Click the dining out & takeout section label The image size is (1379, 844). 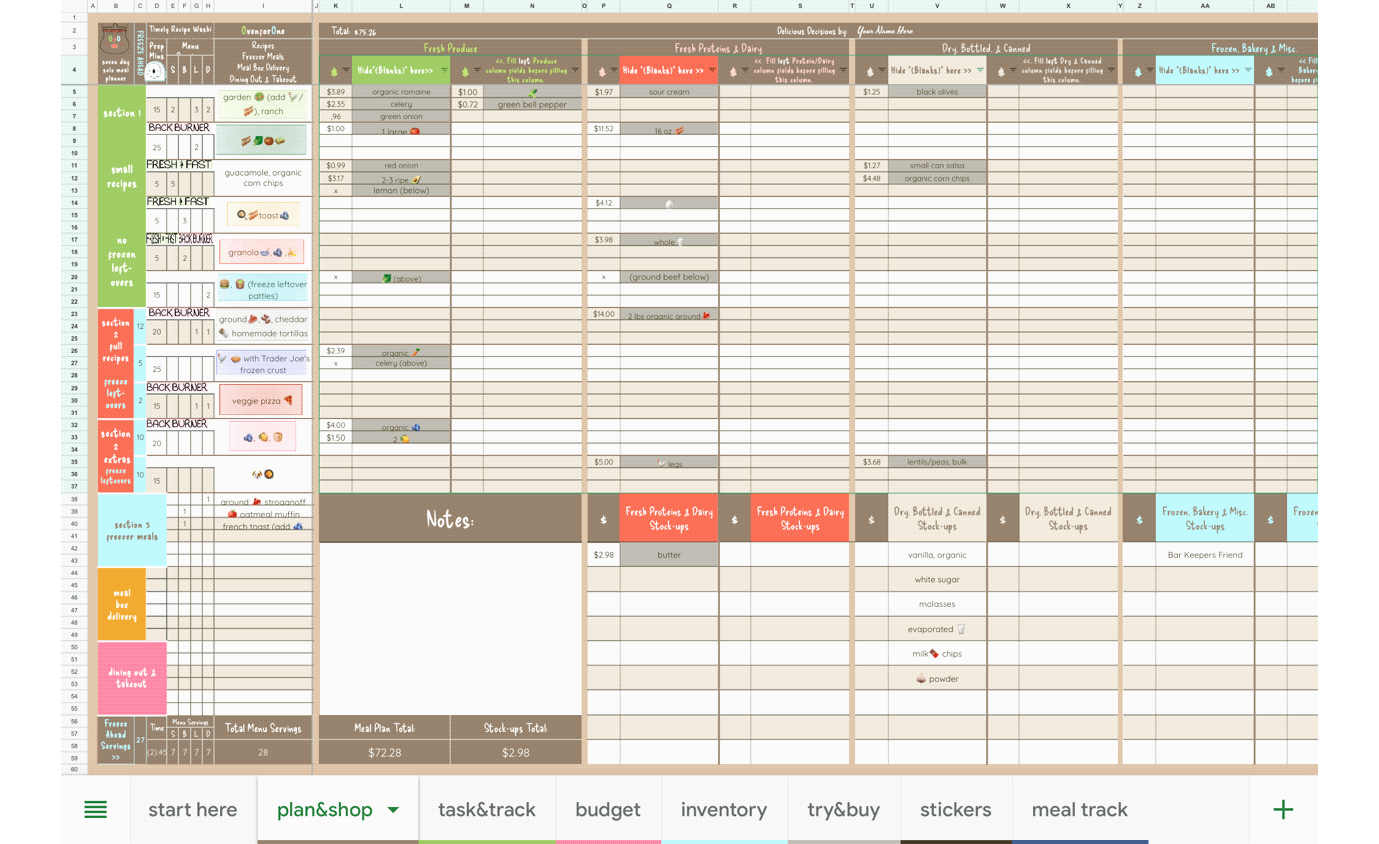pos(132,678)
